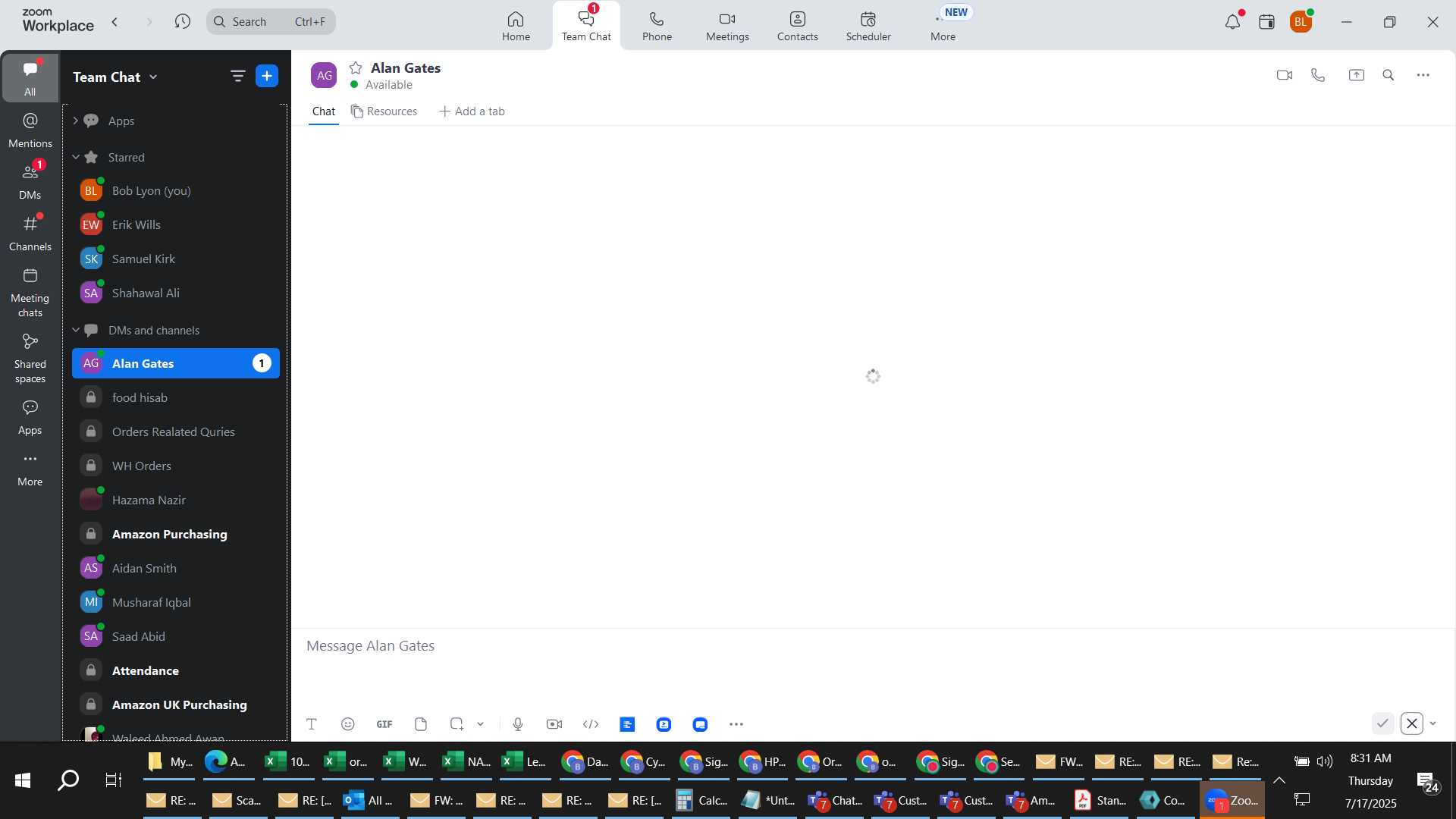Switch to the Contacts tab
1456x819 pixels.
pyautogui.click(x=797, y=26)
